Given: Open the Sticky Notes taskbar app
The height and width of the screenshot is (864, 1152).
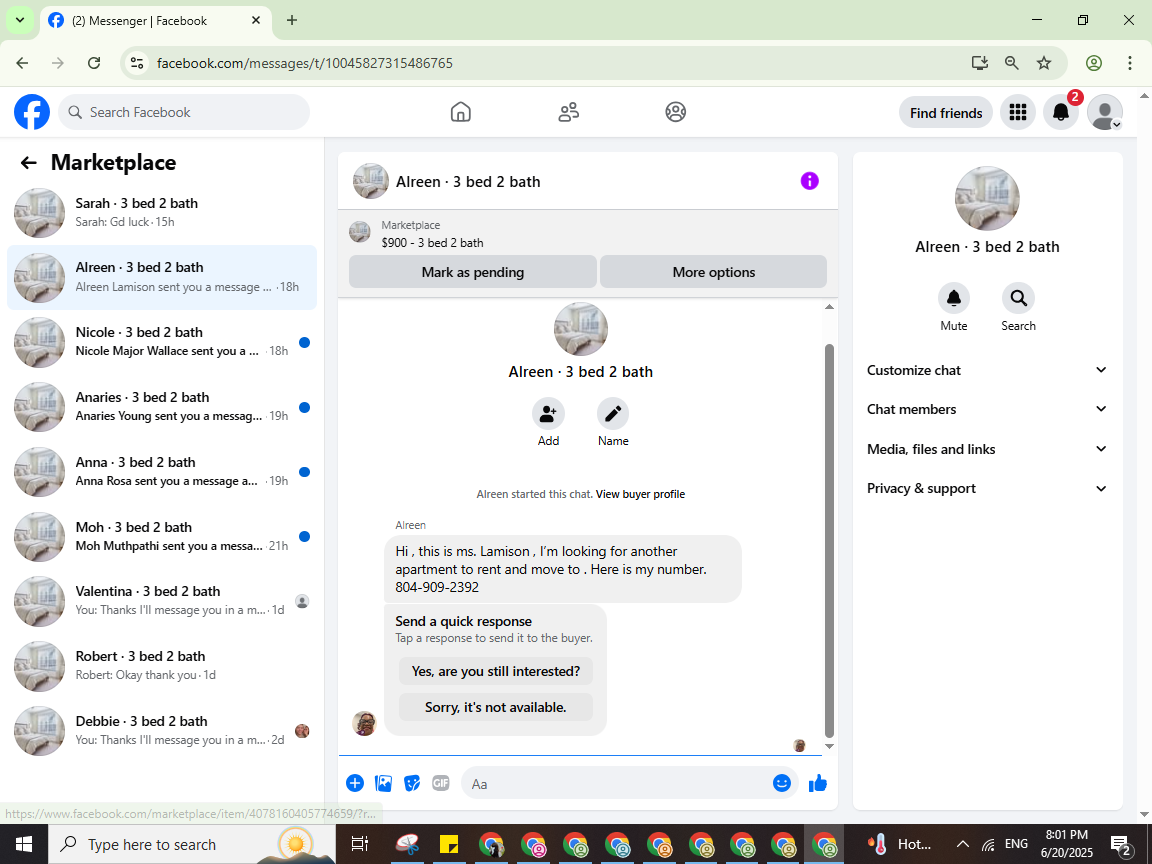Looking at the screenshot, I should (x=449, y=844).
